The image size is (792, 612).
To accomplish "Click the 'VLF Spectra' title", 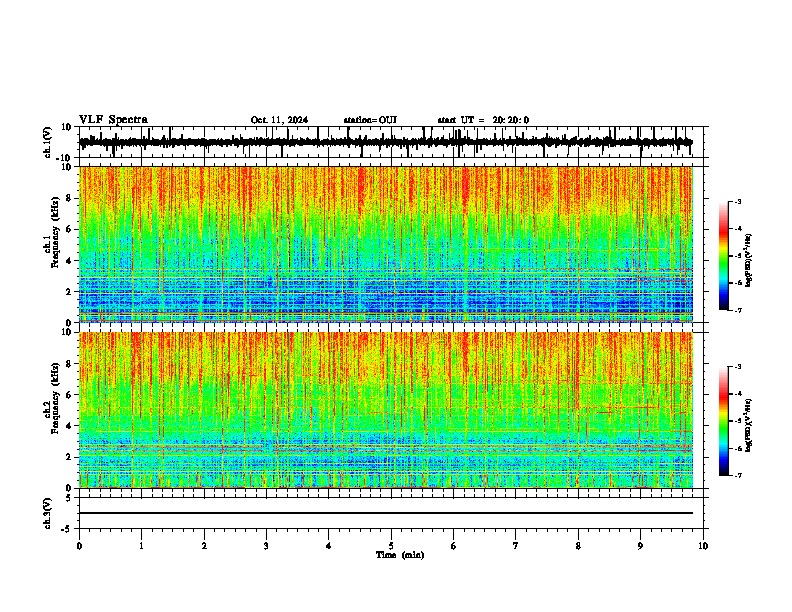I will click(113, 120).
